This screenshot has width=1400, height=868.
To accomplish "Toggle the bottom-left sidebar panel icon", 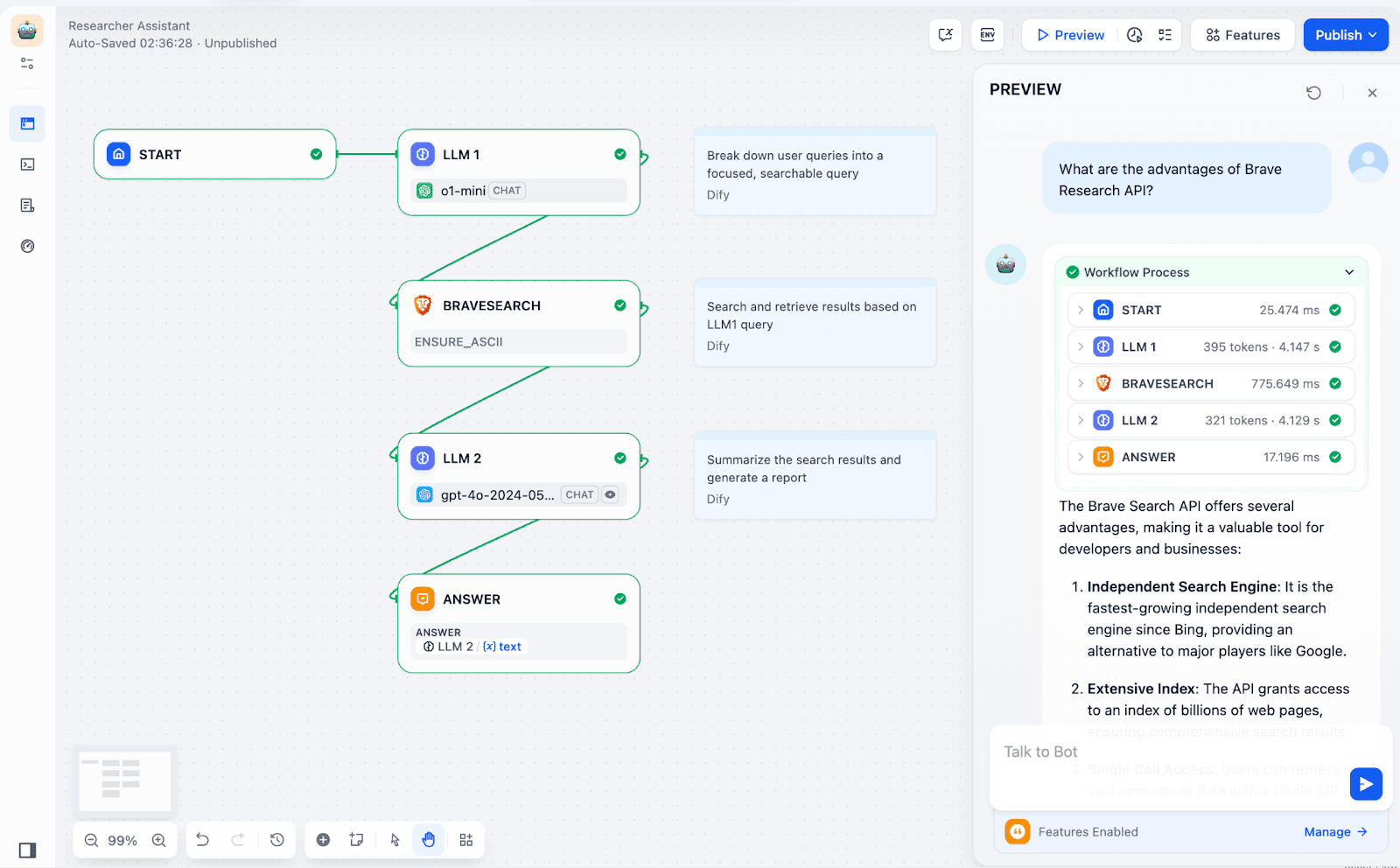I will pyautogui.click(x=27, y=850).
